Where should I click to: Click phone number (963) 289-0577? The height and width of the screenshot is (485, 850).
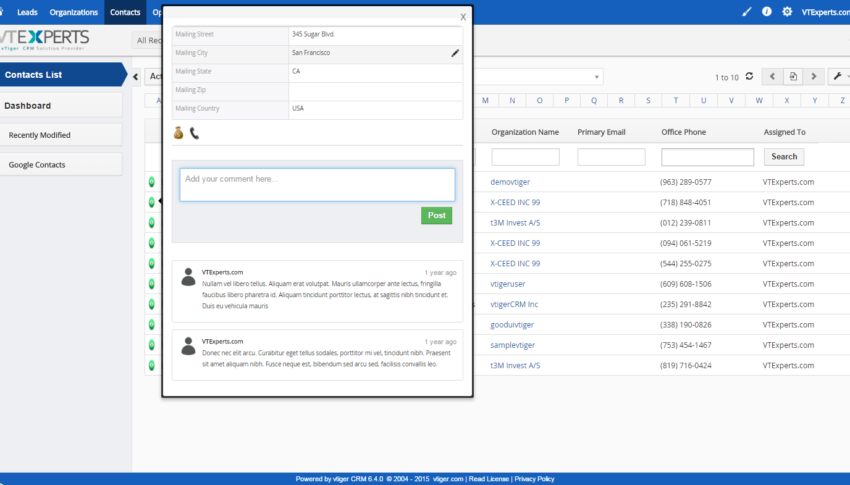685,182
